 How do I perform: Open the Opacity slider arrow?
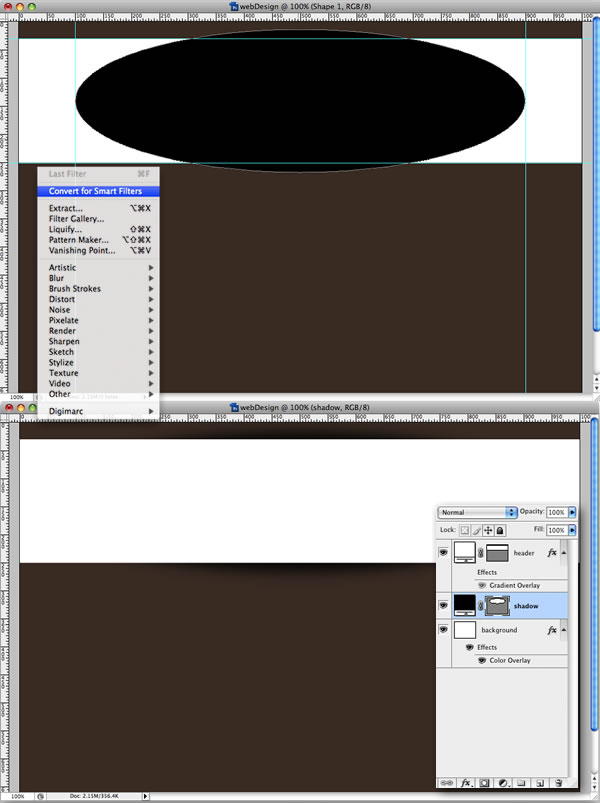pos(572,512)
